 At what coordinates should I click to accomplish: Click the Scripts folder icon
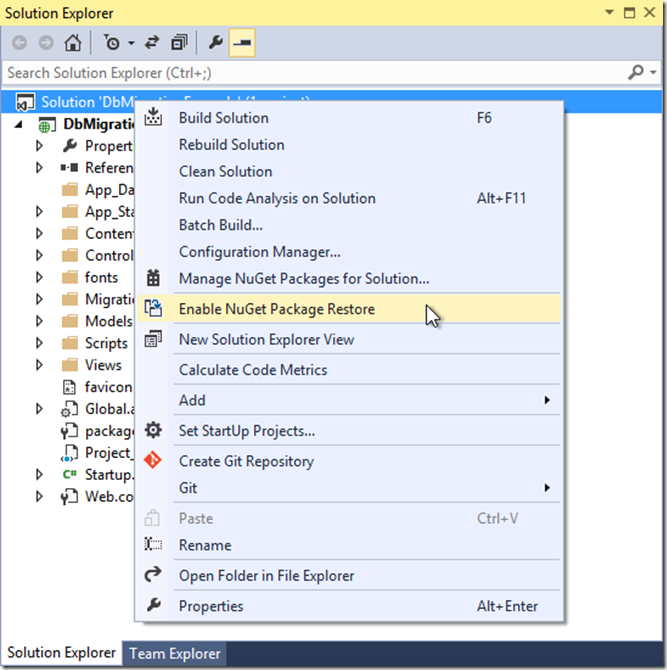70,343
